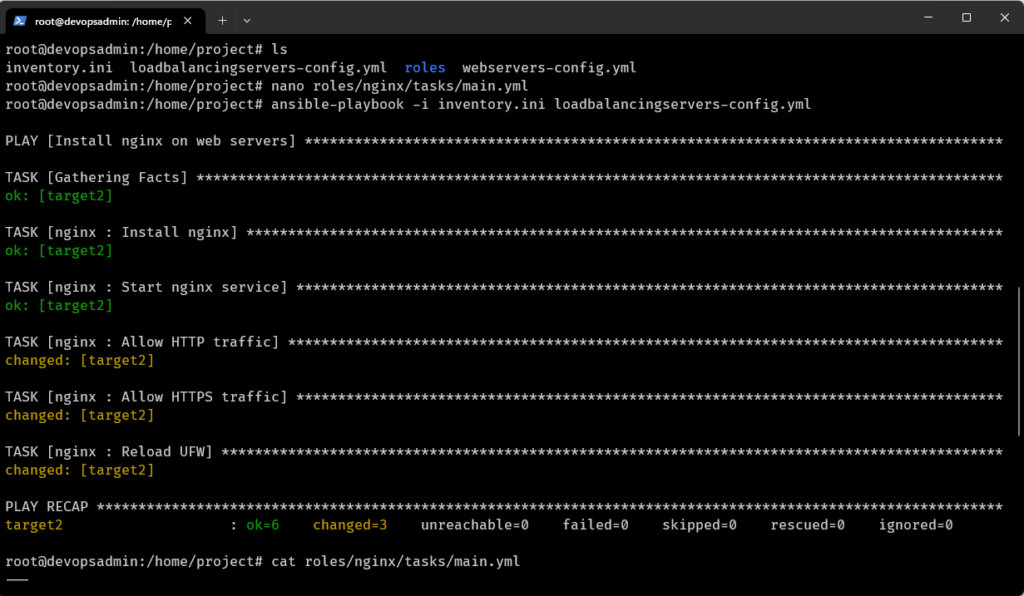Image resolution: width=1024 pixels, height=596 pixels.
Task: Click the green 'ok: [target2]' under Gathering Facts
Action: tap(53, 195)
